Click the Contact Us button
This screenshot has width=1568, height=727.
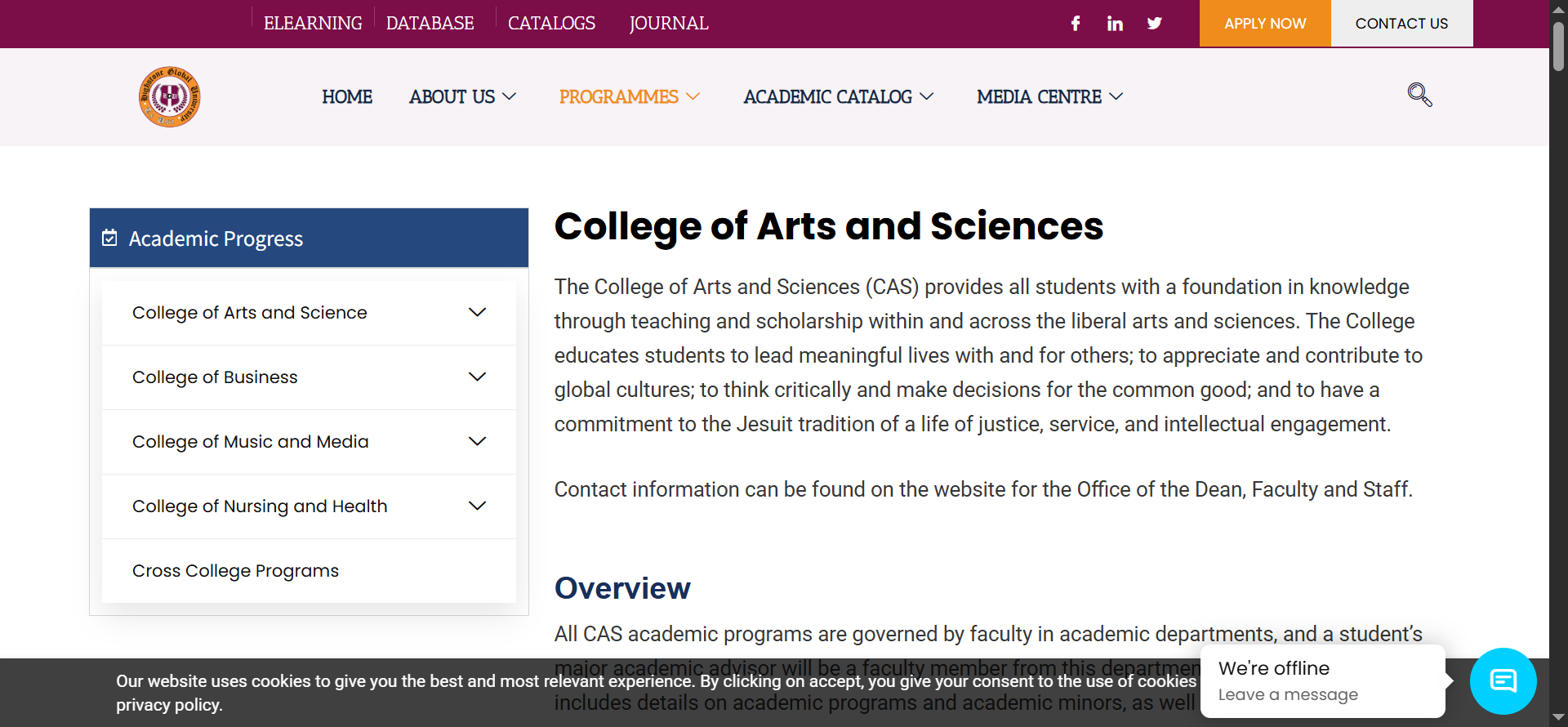(x=1401, y=24)
